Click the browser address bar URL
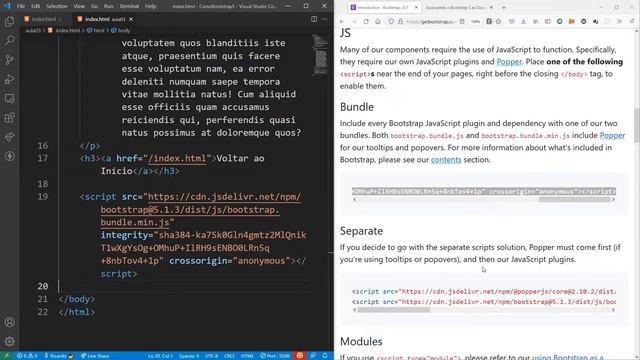The height and width of the screenshot is (360, 640). [x=431, y=22]
